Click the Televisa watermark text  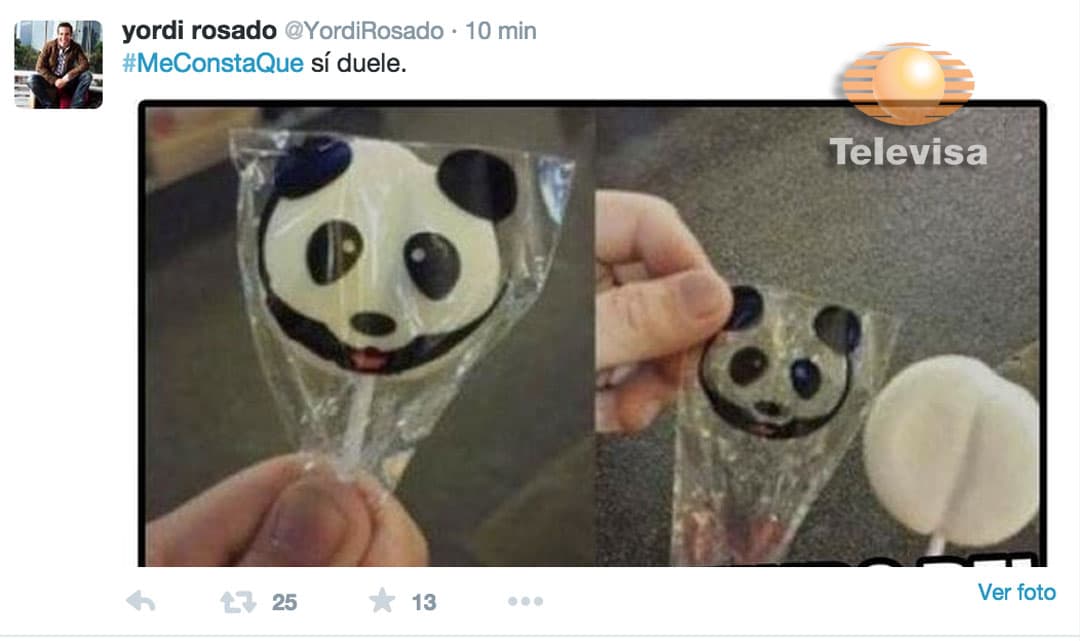pyautogui.click(x=908, y=152)
